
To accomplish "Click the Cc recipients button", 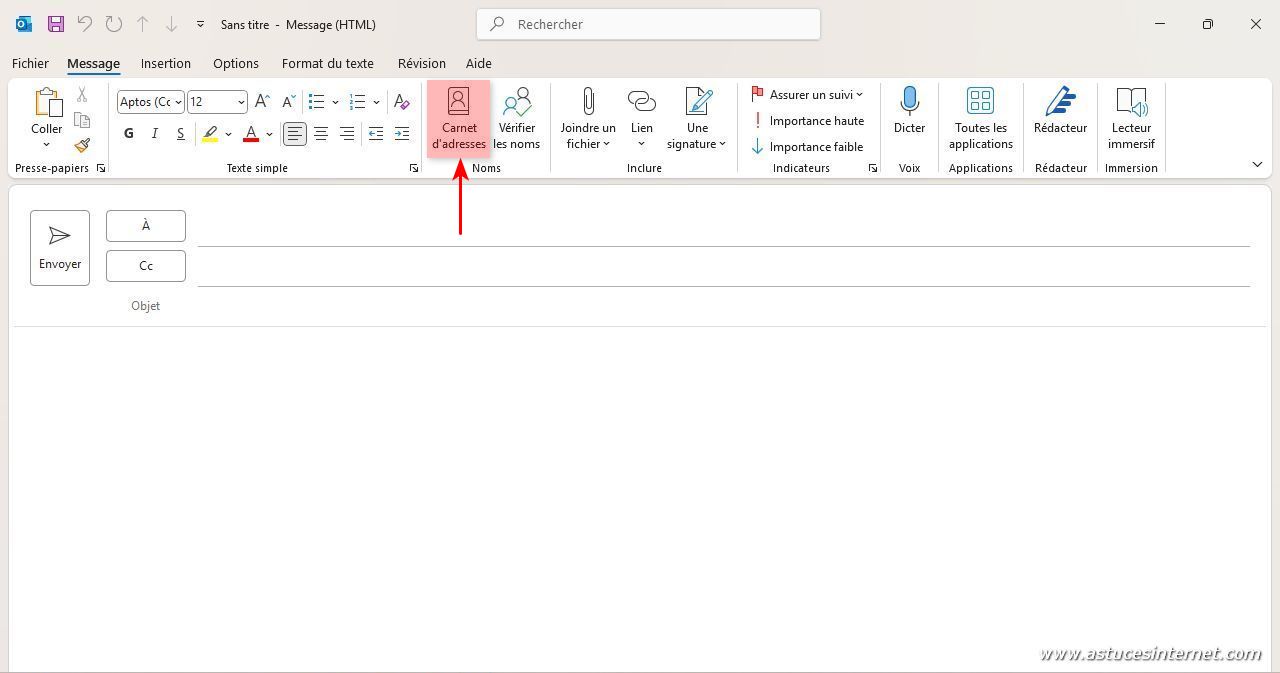I will pos(146,266).
